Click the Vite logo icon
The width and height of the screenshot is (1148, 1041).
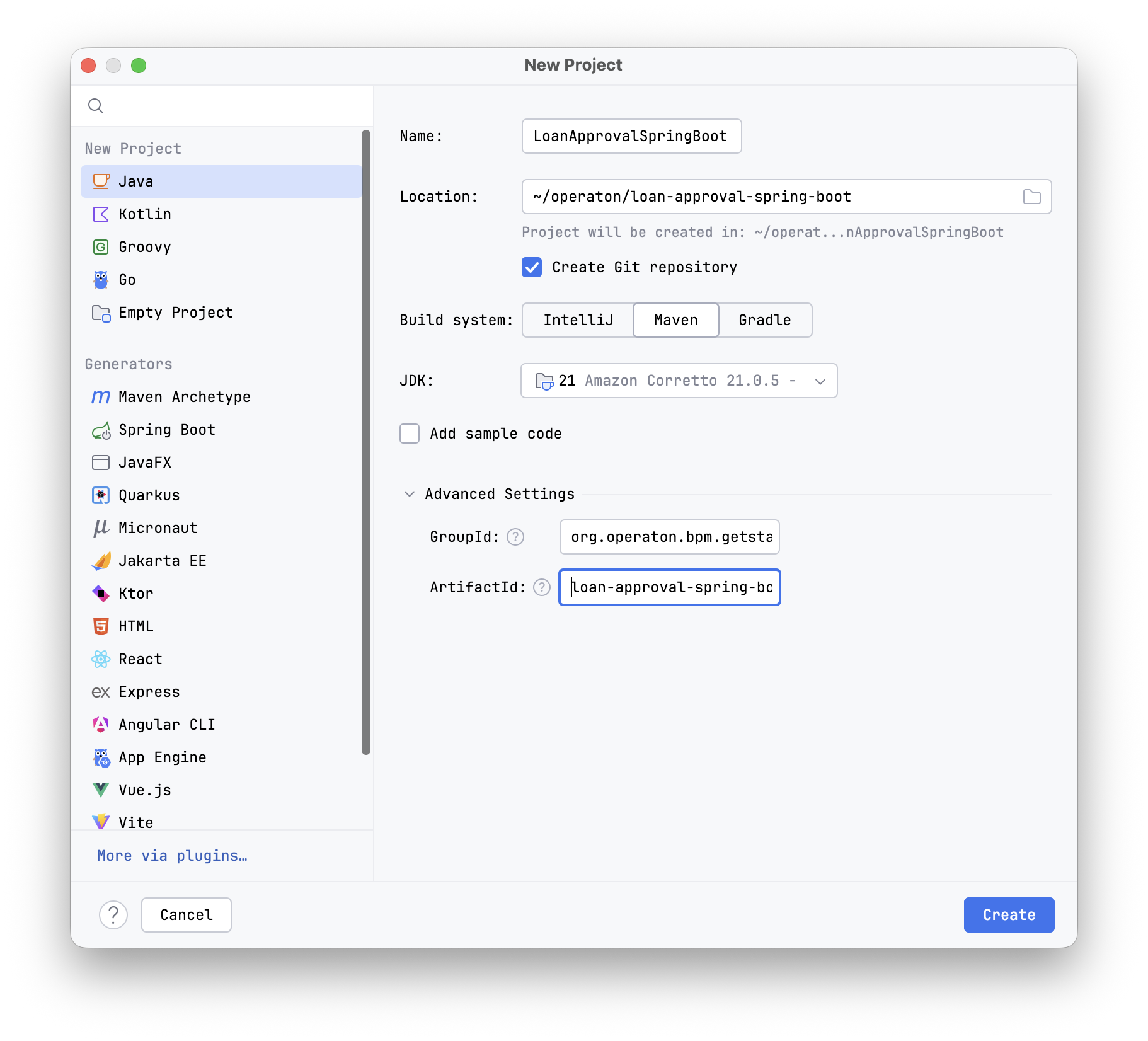[101, 822]
